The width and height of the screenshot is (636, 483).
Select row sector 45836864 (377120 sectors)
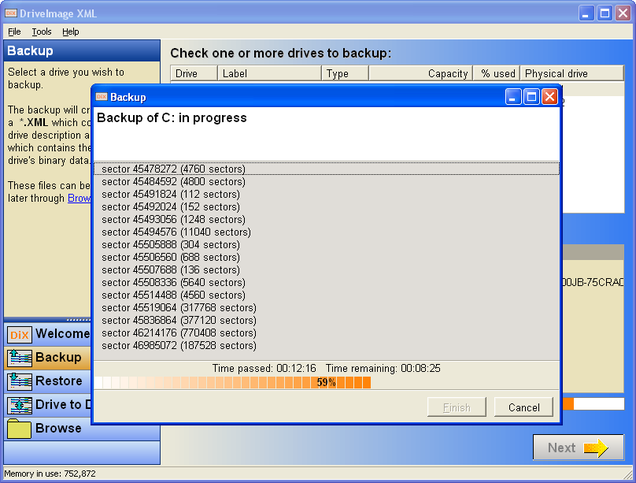(327, 320)
